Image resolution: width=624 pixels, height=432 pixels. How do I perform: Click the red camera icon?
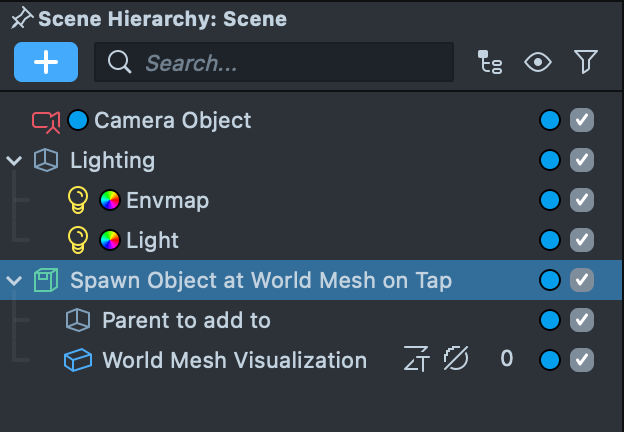click(46, 121)
